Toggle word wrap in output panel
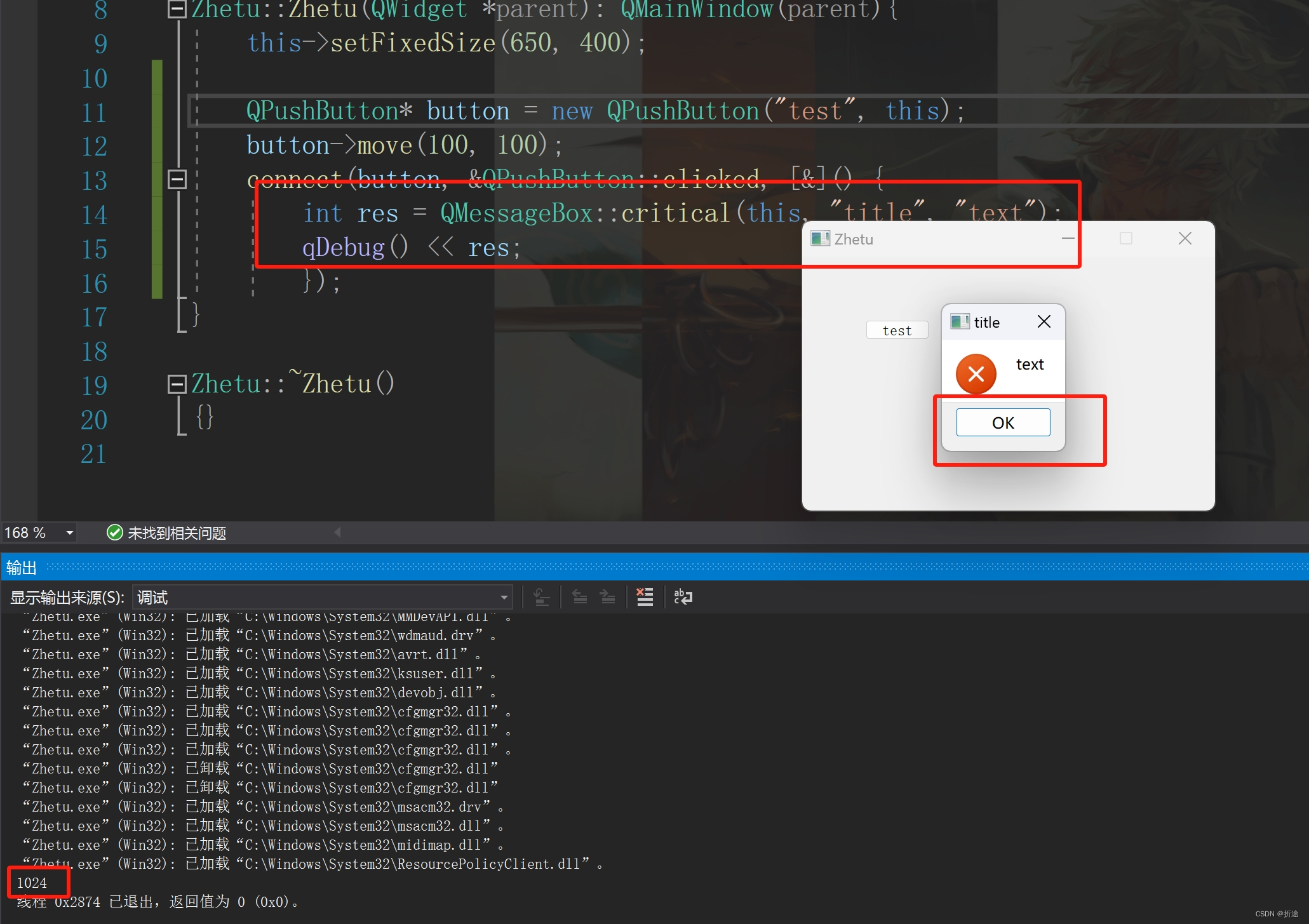Viewport: 1309px width, 924px height. click(x=683, y=597)
